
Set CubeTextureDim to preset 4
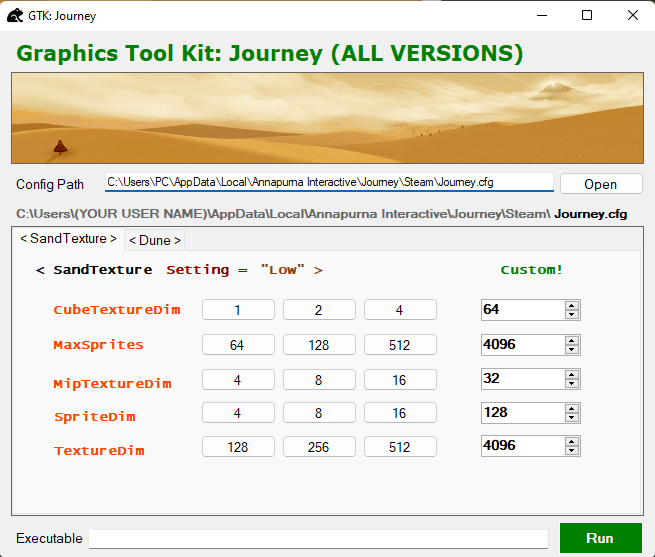(x=400, y=310)
